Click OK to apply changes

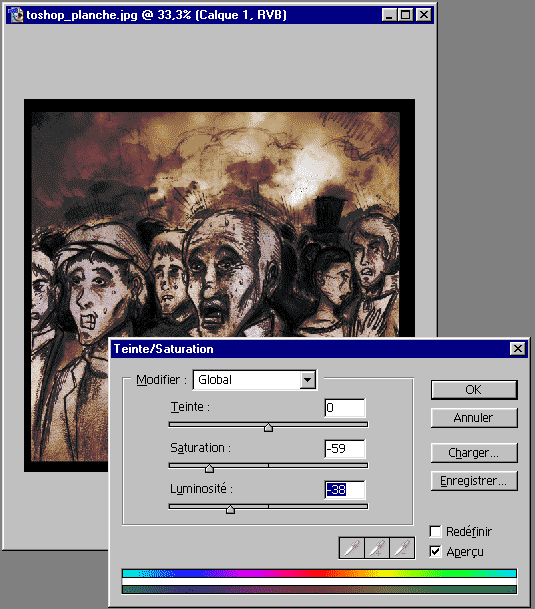[x=474, y=390]
